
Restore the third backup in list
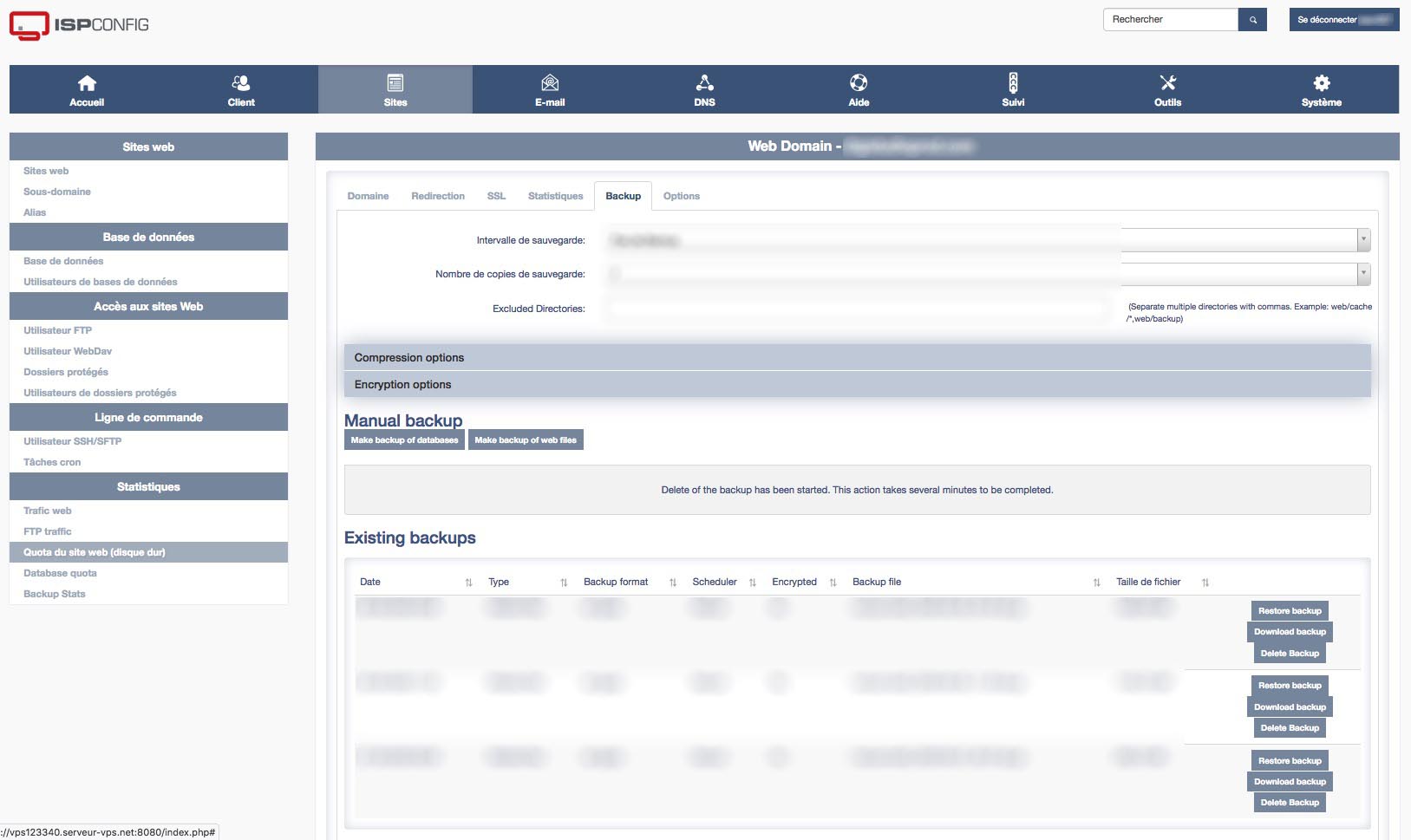1290,761
